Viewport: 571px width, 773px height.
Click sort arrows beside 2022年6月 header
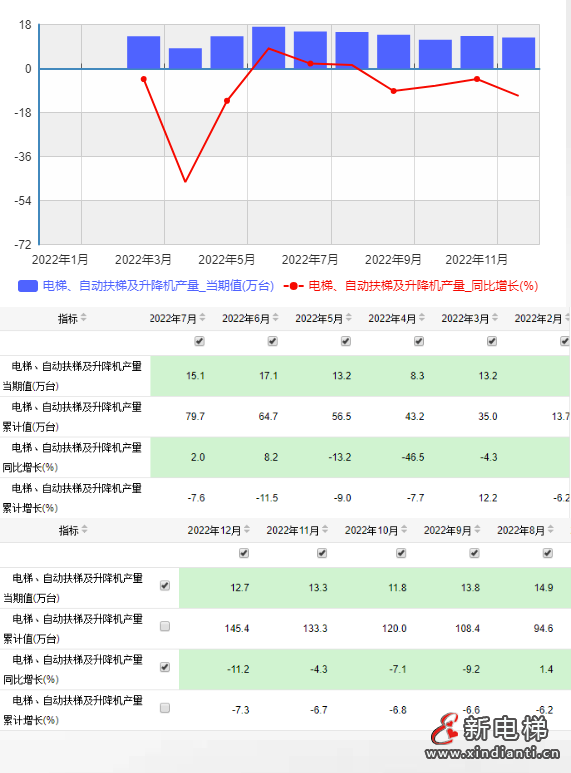(x=276, y=318)
